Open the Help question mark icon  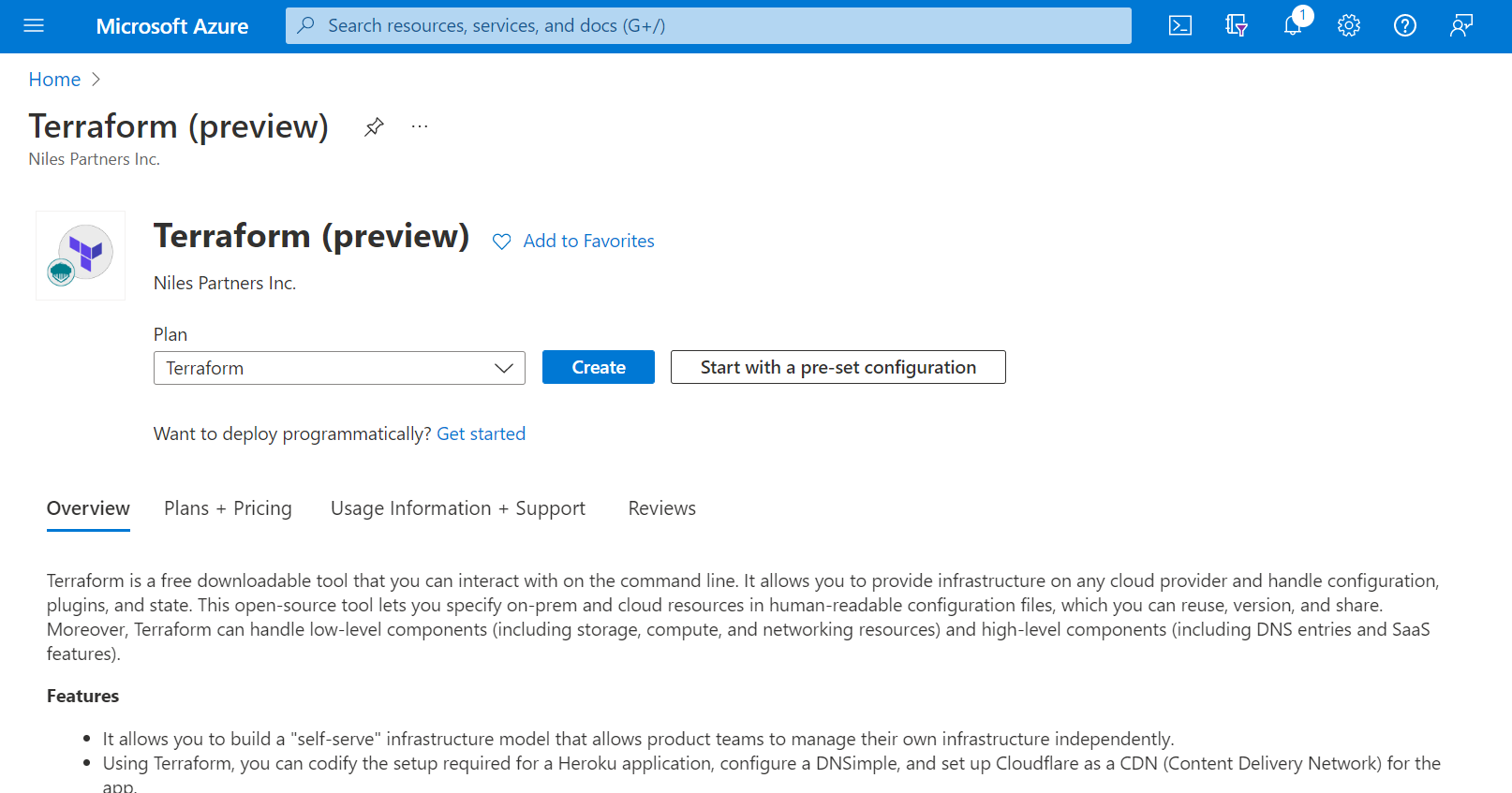(1405, 25)
